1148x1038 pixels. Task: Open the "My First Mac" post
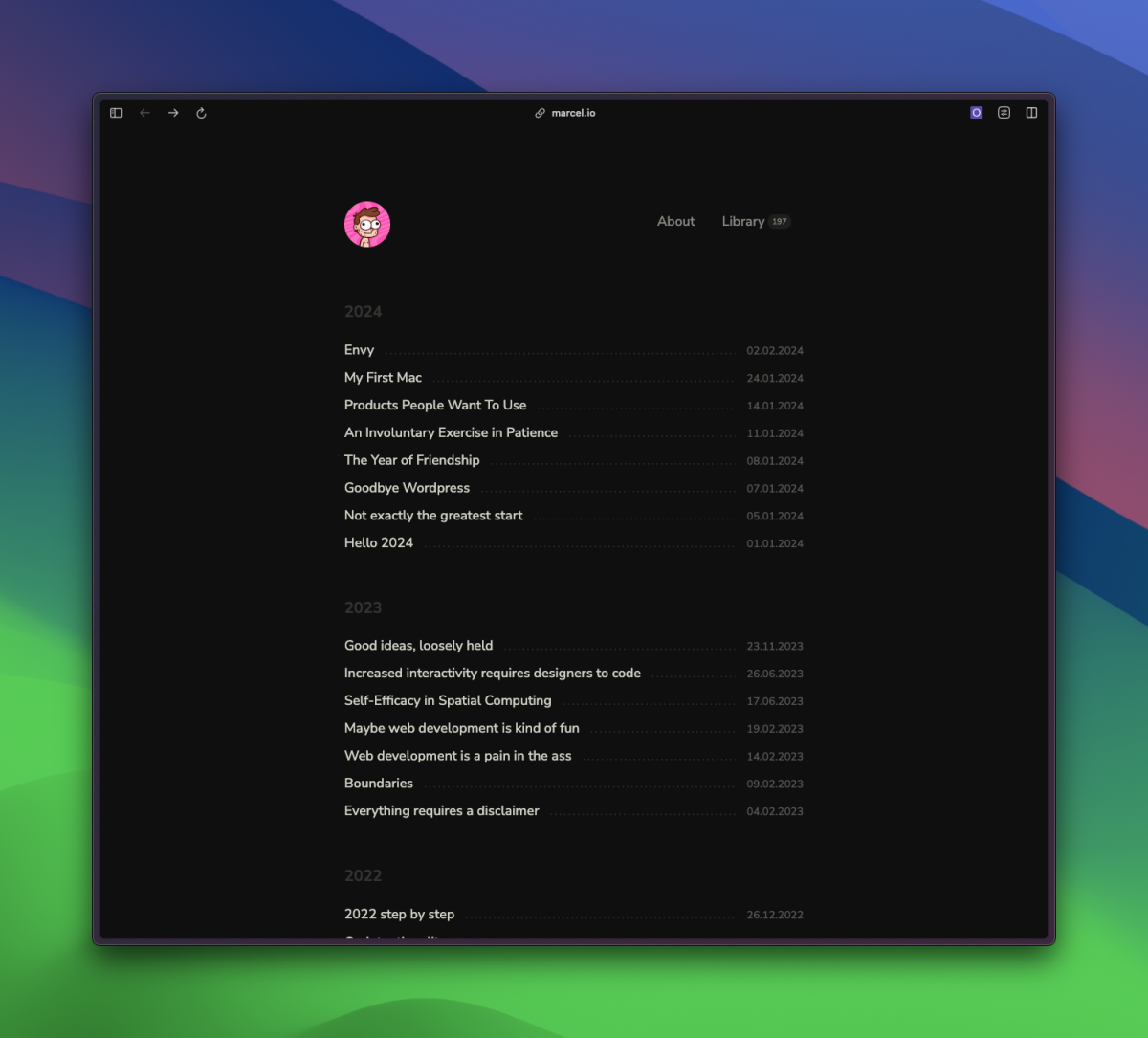(383, 378)
